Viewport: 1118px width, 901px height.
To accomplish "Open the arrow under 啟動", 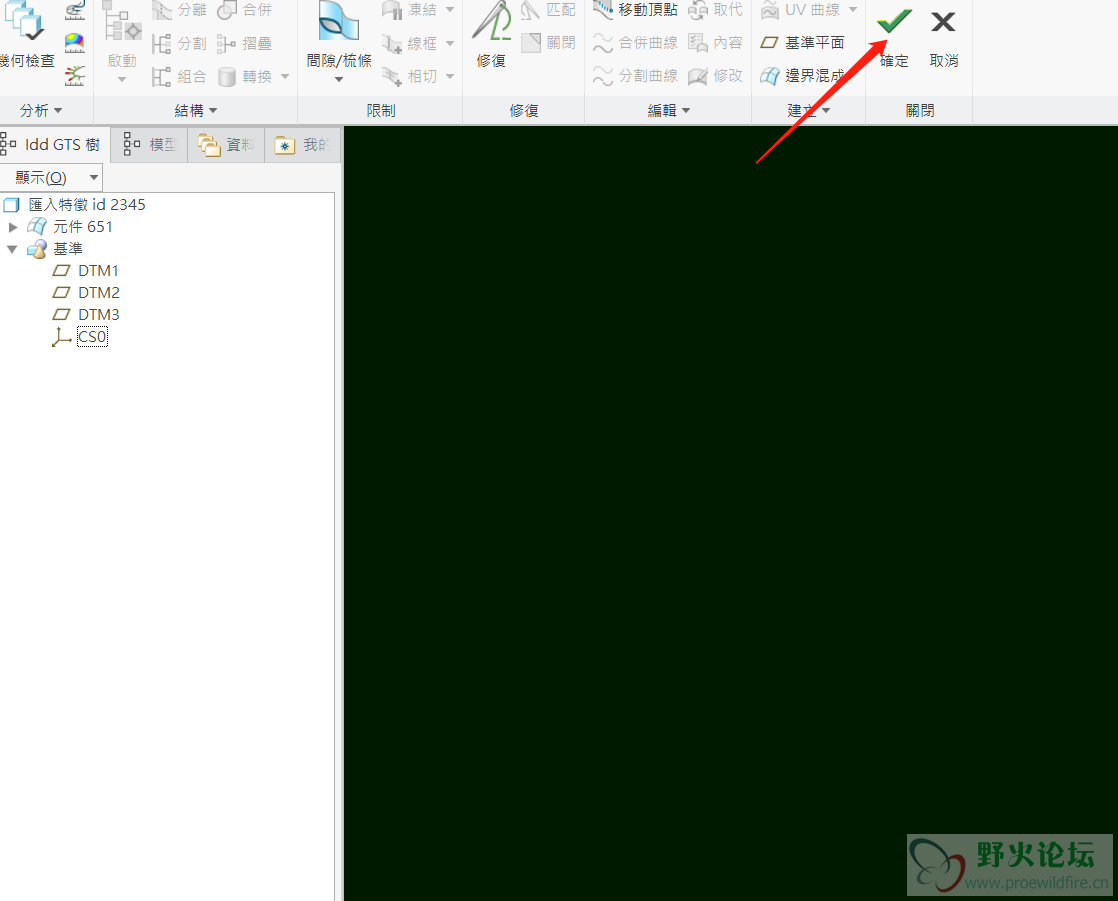I will pos(122,79).
